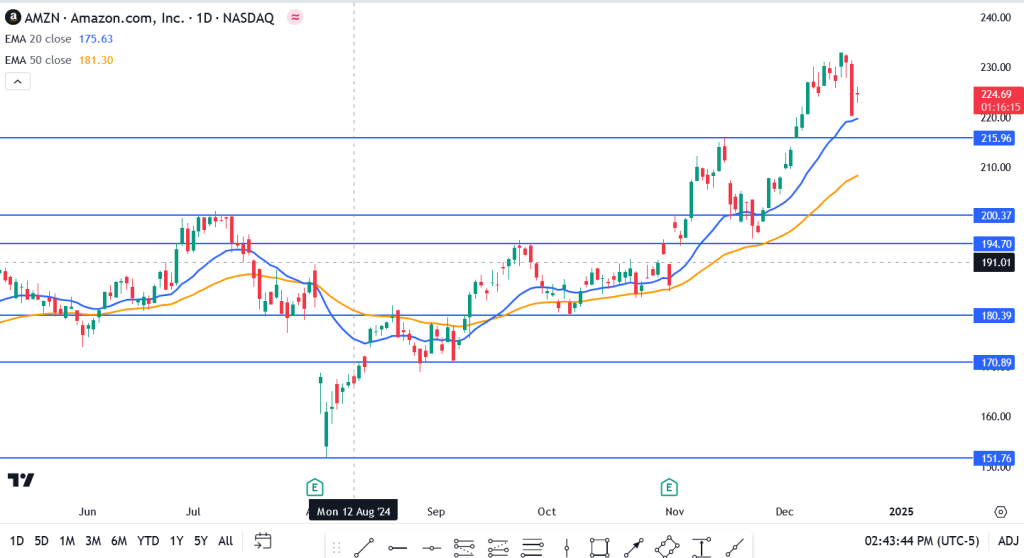The height and width of the screenshot is (558, 1024).
Task: Select the first trend line drawing tool
Action: [364, 547]
